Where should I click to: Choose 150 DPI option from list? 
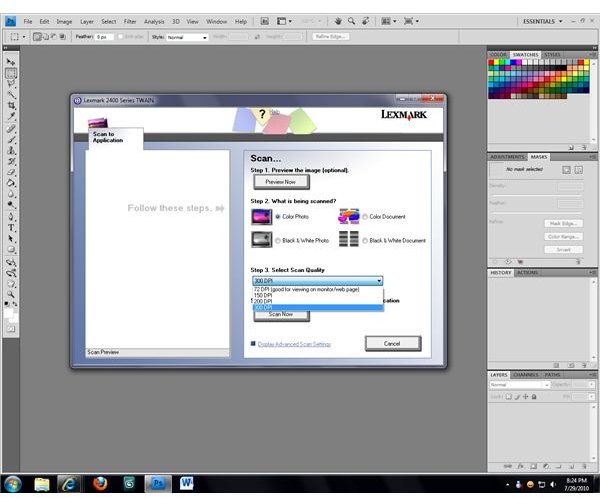[318, 296]
